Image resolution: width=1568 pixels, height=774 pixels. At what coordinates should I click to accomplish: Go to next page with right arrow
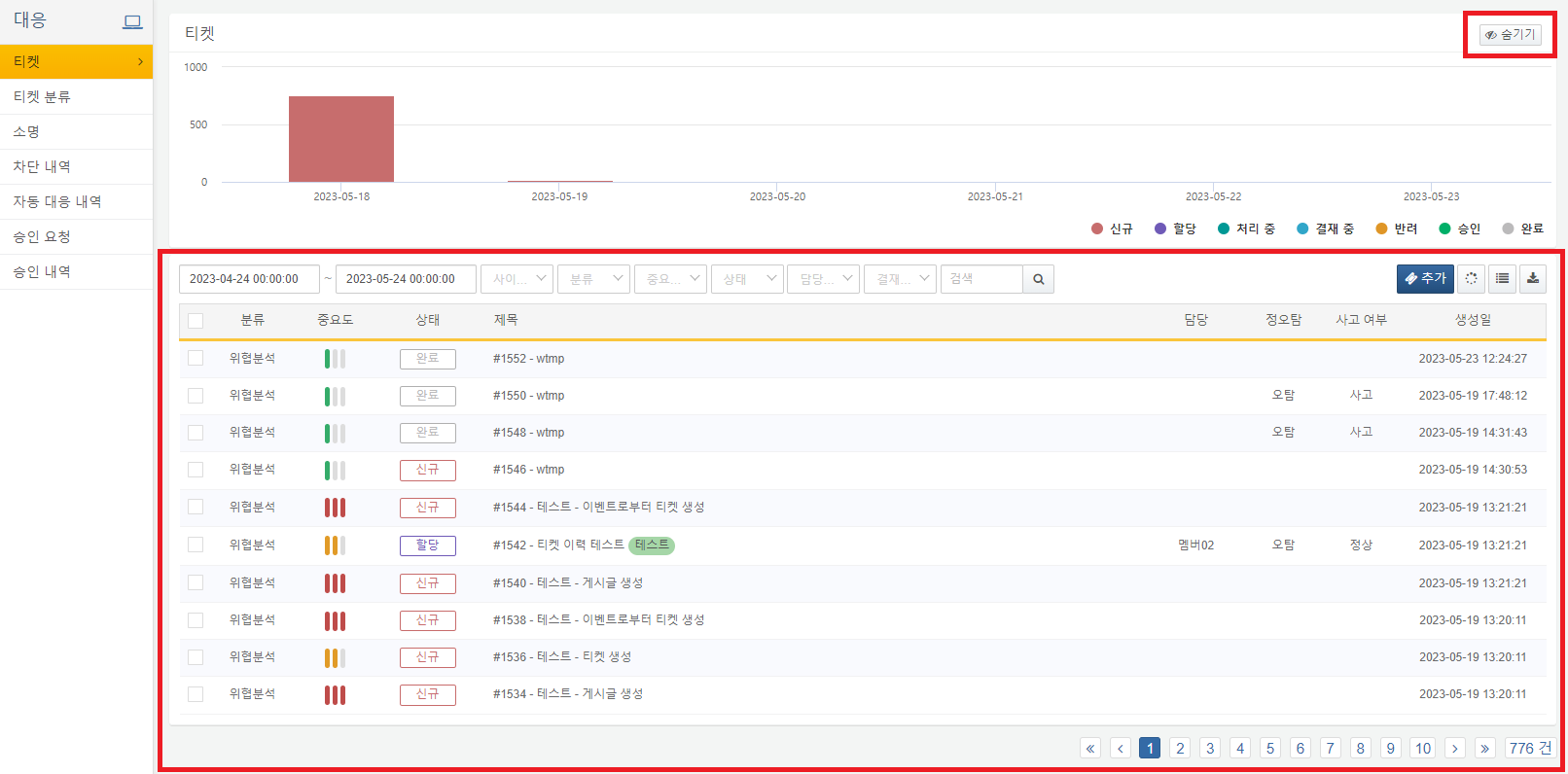pos(1455,748)
